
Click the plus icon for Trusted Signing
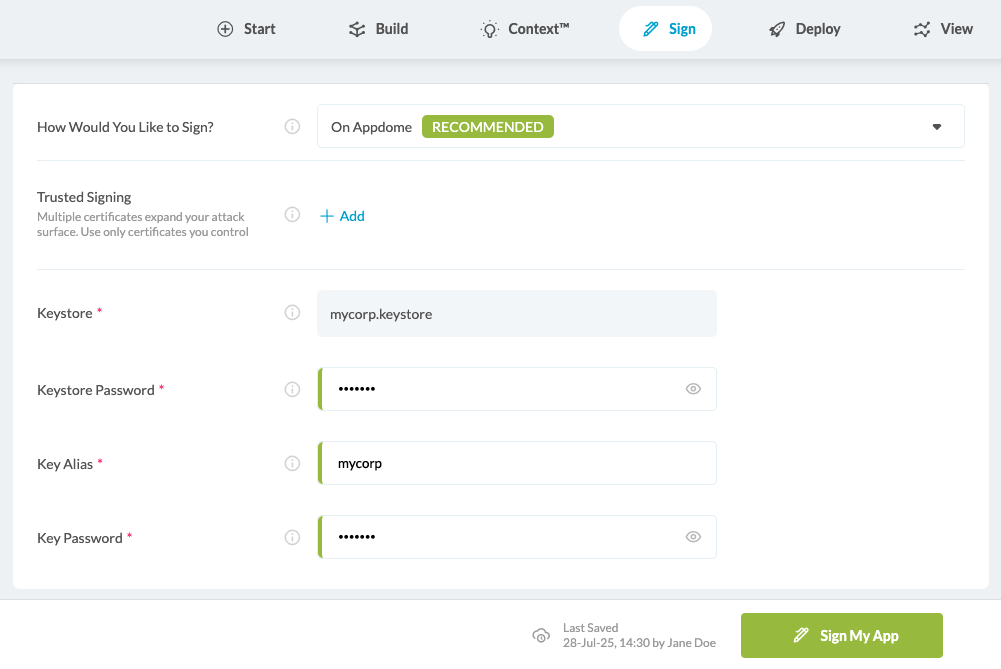(x=326, y=216)
